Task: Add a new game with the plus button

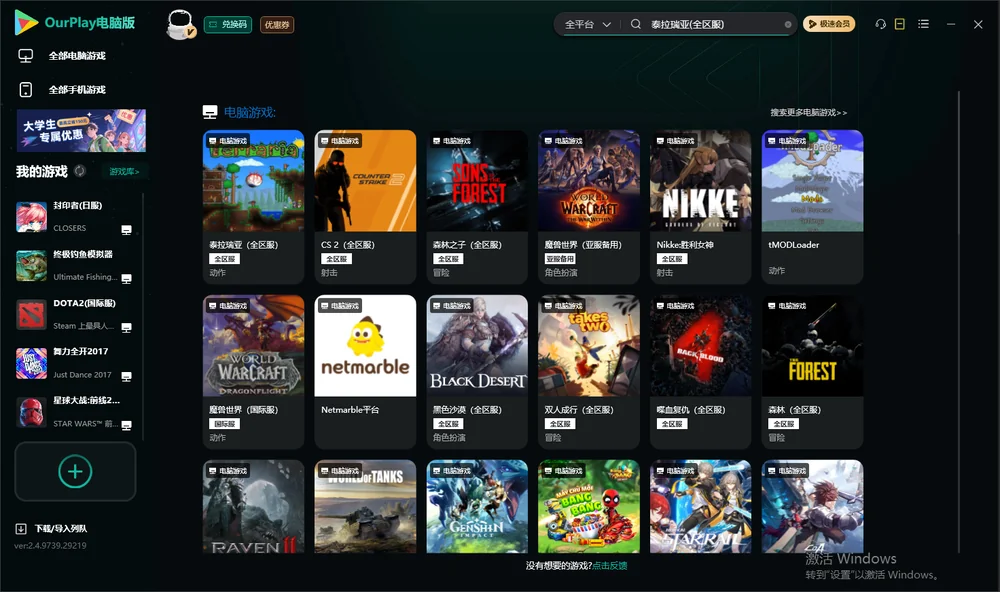Action: (75, 471)
